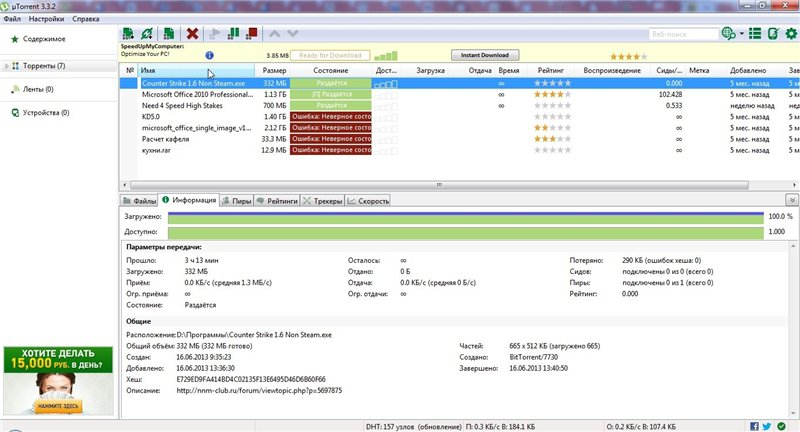This screenshot has width=800, height=432.
Task: Click Create New Torrent toolbar icon
Action: point(169,34)
